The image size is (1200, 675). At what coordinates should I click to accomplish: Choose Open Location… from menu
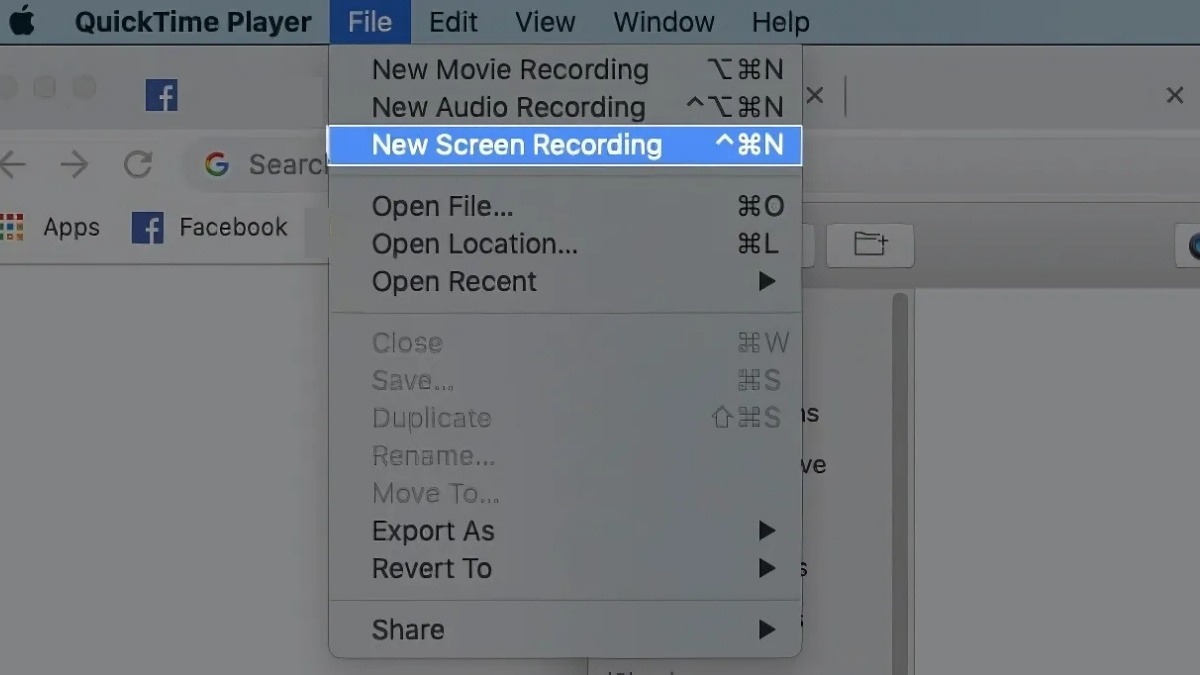tap(565, 244)
